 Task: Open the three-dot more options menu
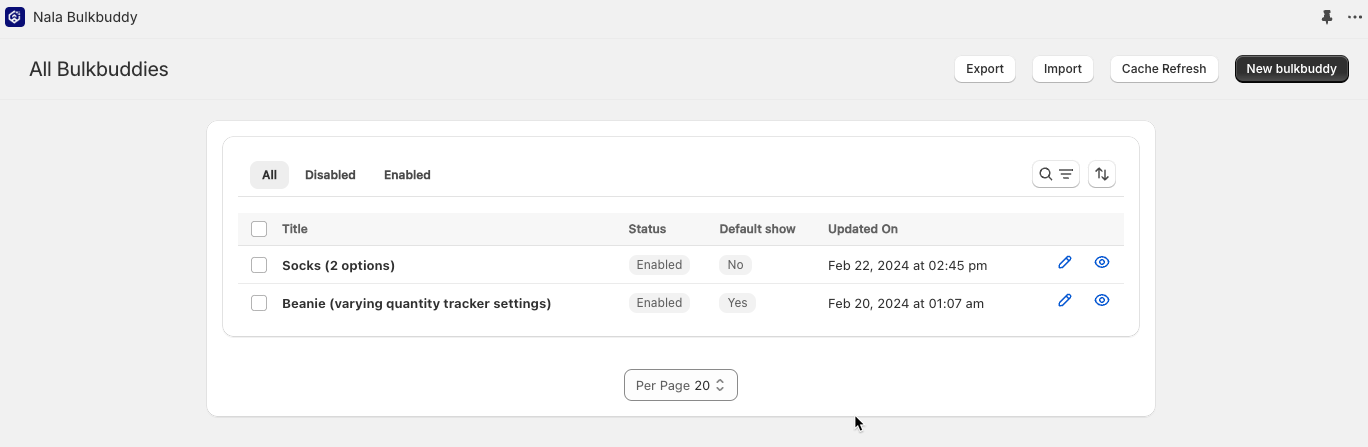(1354, 17)
